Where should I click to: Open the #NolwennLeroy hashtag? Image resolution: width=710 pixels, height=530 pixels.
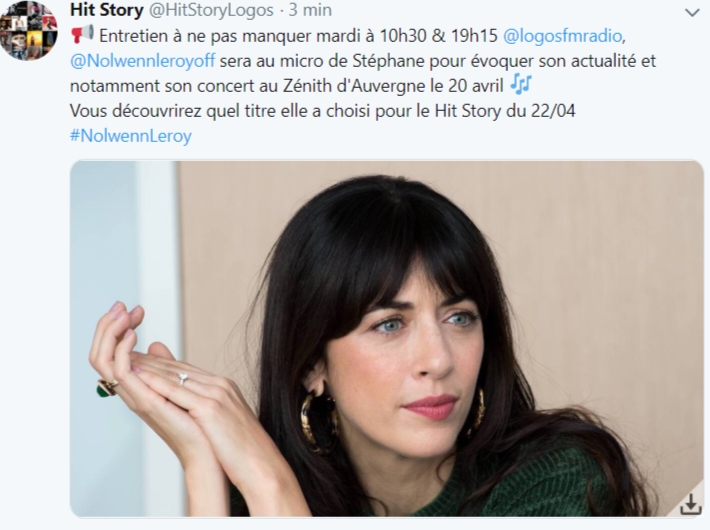[x=130, y=136]
